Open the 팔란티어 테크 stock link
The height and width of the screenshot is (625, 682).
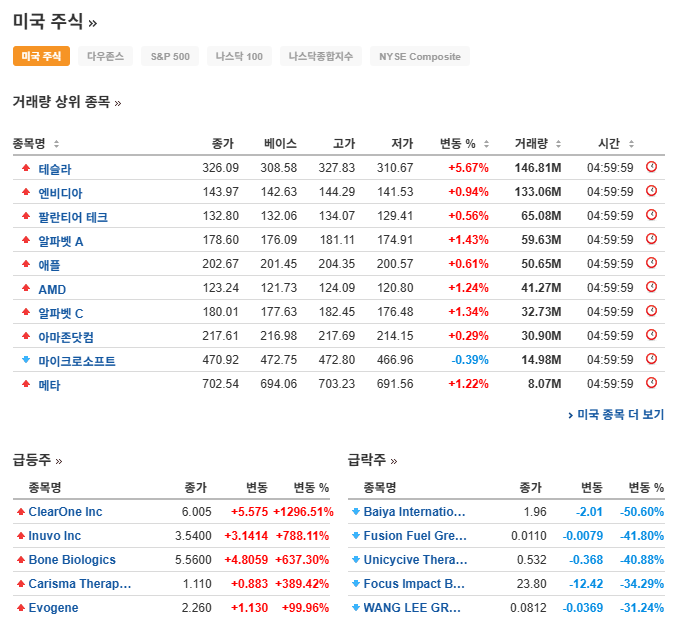pos(73,217)
